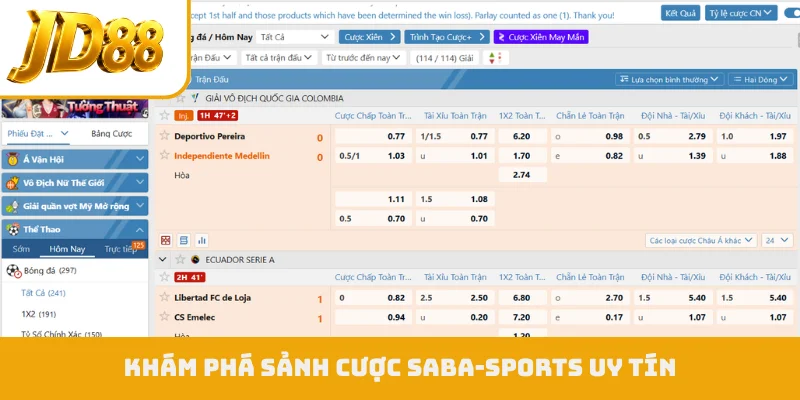This screenshot has width=800, height=400.
Task: Click the CS Emelec team name
Action: 194,317
